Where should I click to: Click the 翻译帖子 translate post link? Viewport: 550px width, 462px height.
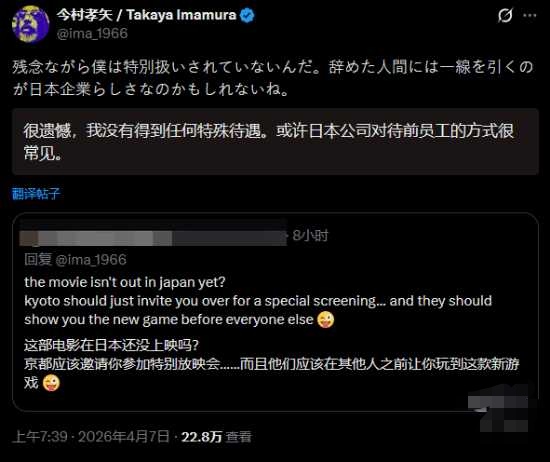point(36,194)
